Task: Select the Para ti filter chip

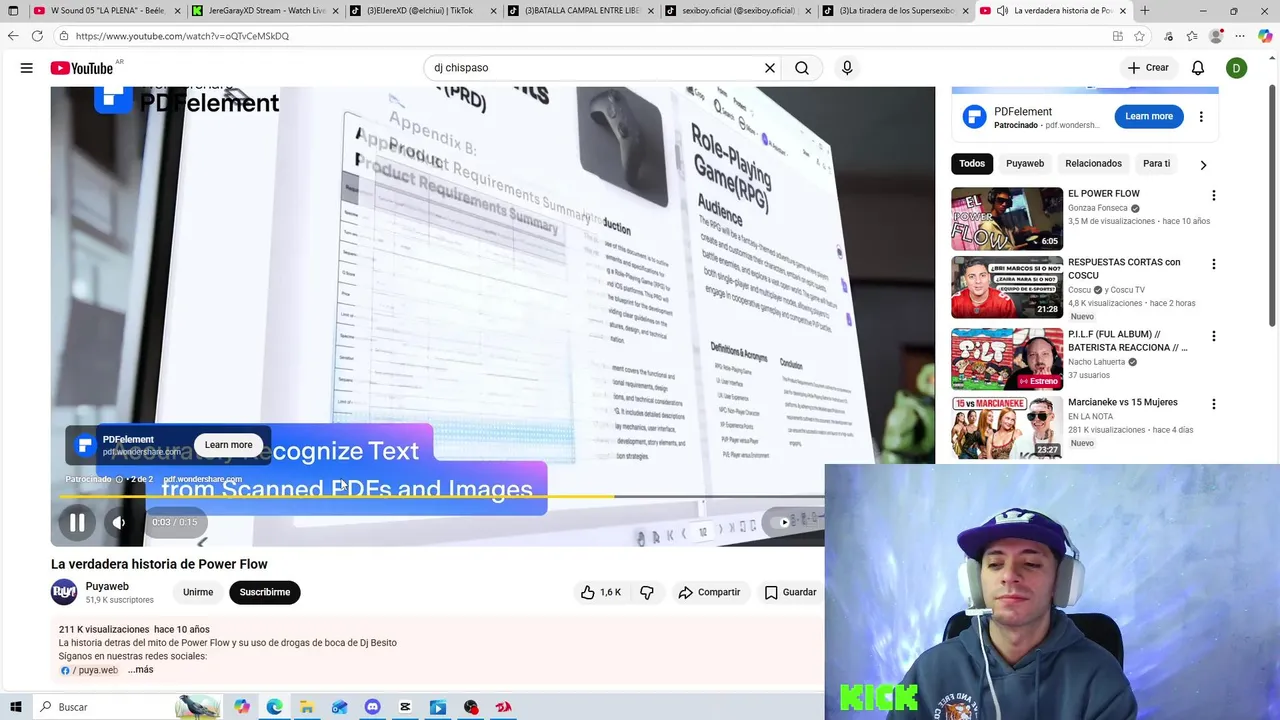Action: pyautogui.click(x=1156, y=163)
